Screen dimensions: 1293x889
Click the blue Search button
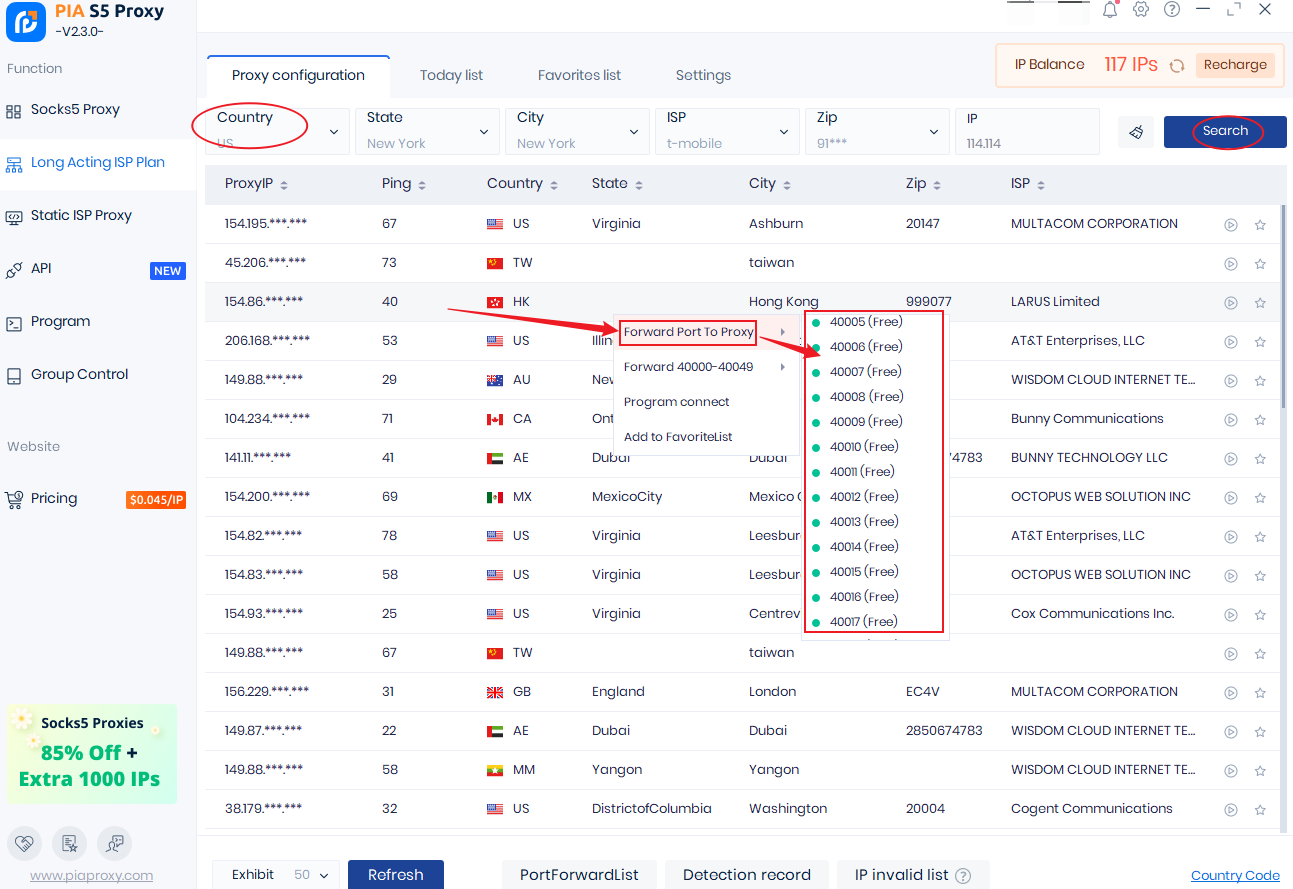tap(1225, 132)
